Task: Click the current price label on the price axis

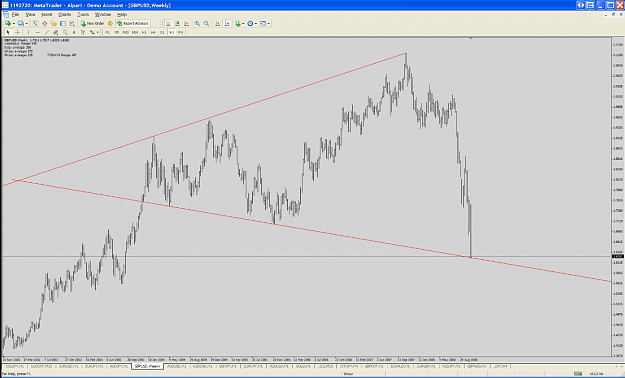Action: coord(618,256)
